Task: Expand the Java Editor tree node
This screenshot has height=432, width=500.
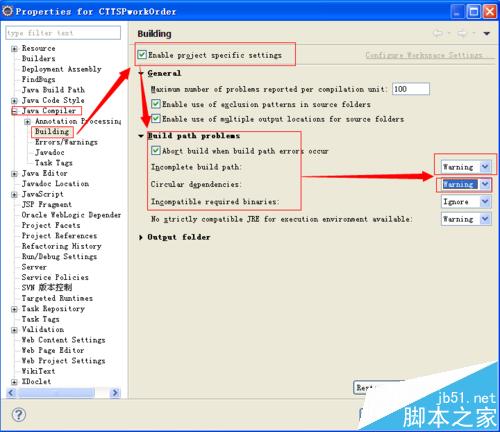Action: click(x=14, y=174)
